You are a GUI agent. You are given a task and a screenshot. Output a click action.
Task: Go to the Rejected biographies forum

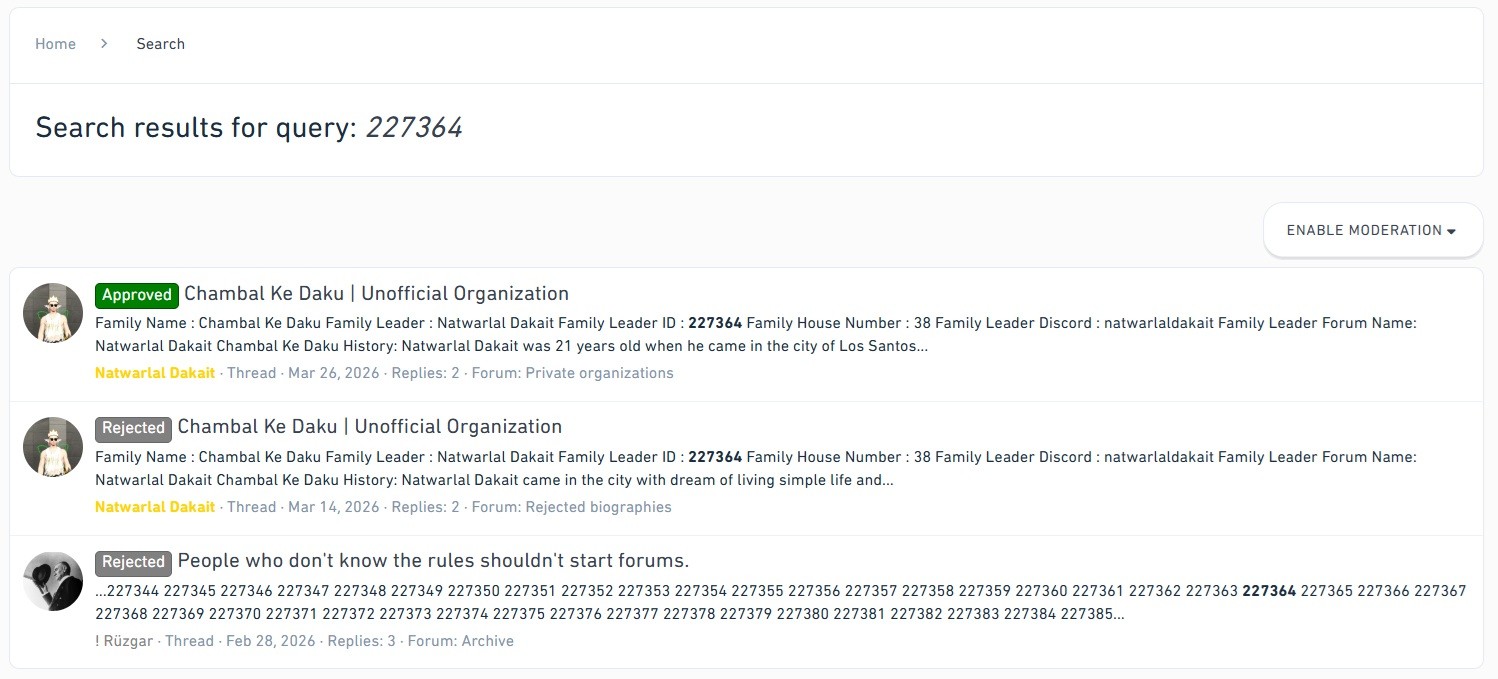click(598, 507)
